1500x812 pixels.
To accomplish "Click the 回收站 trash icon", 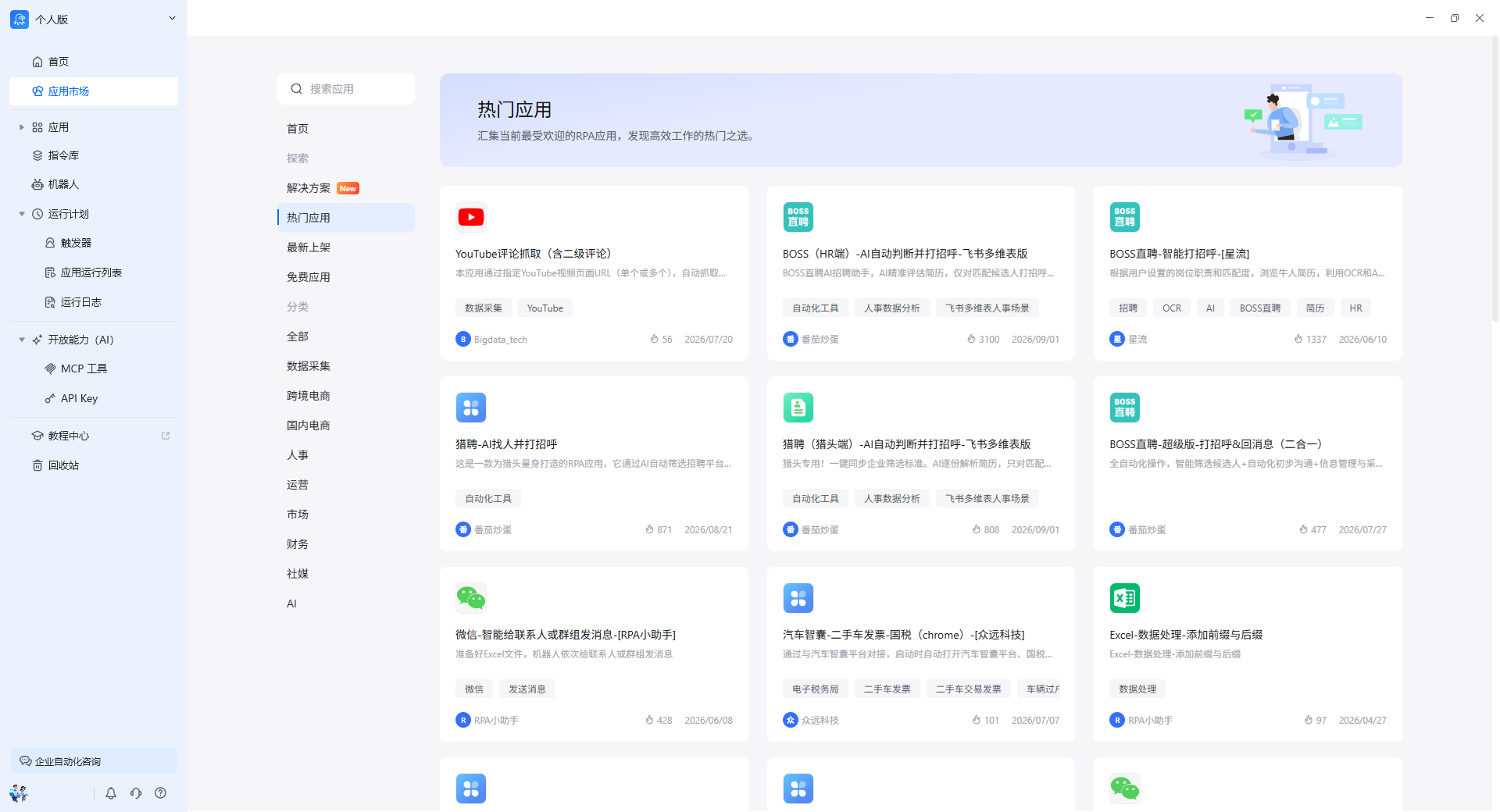I will [37, 465].
